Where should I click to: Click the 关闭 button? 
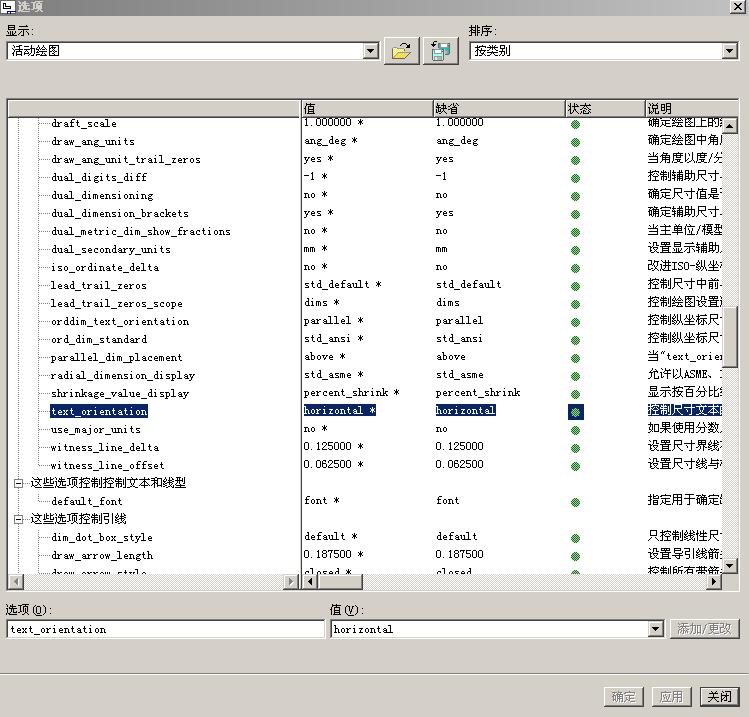click(719, 696)
